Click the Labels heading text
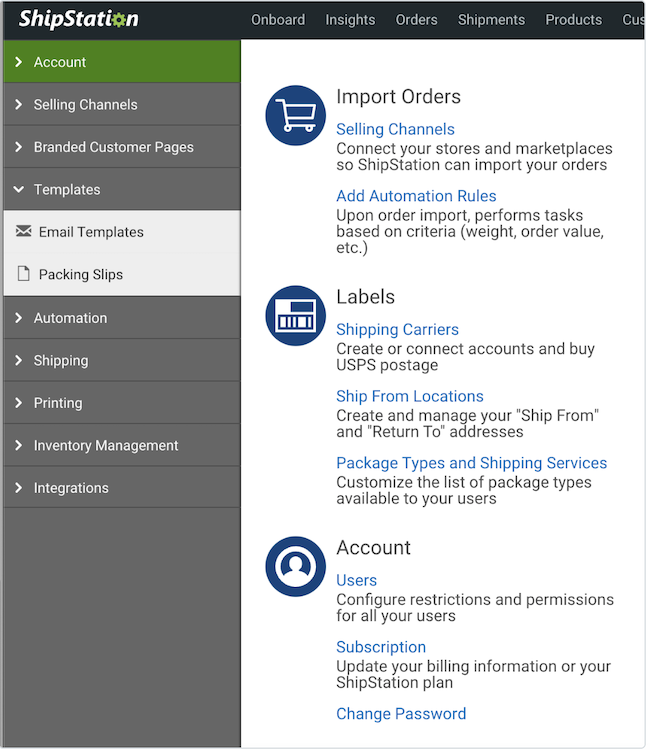Image resolution: width=650 pixels, height=750 pixels. coord(366,298)
